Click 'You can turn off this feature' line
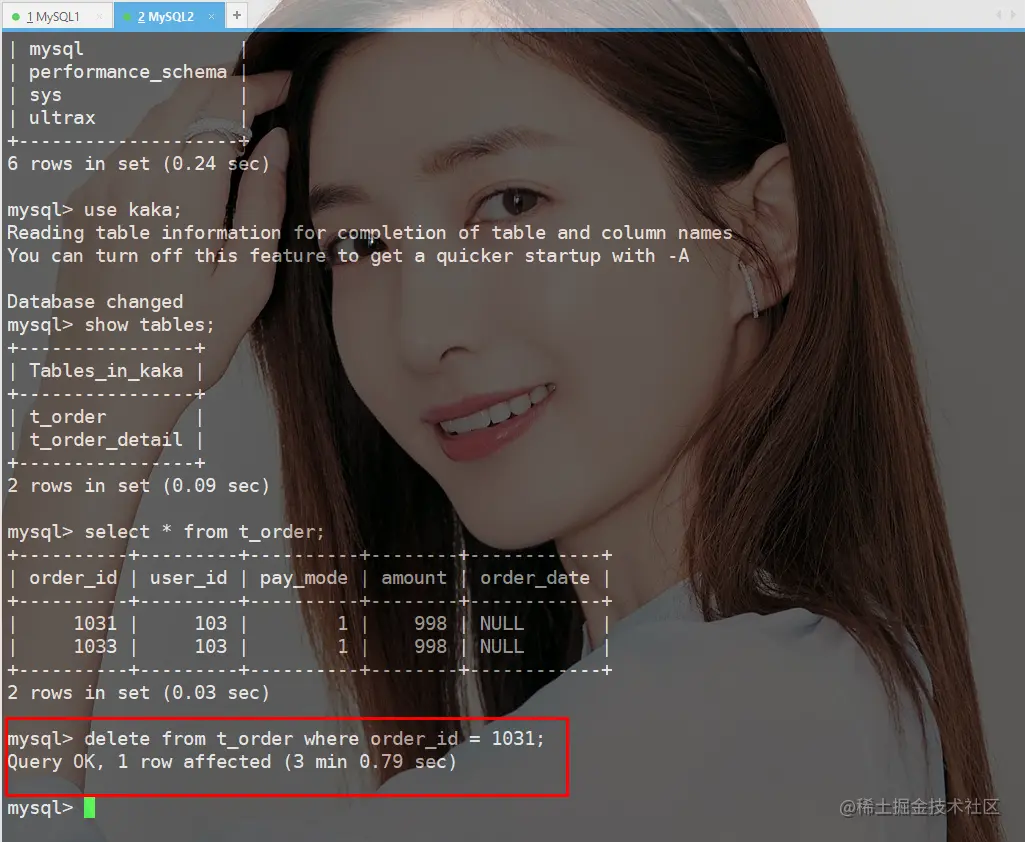The height and width of the screenshot is (842, 1025). point(348,256)
